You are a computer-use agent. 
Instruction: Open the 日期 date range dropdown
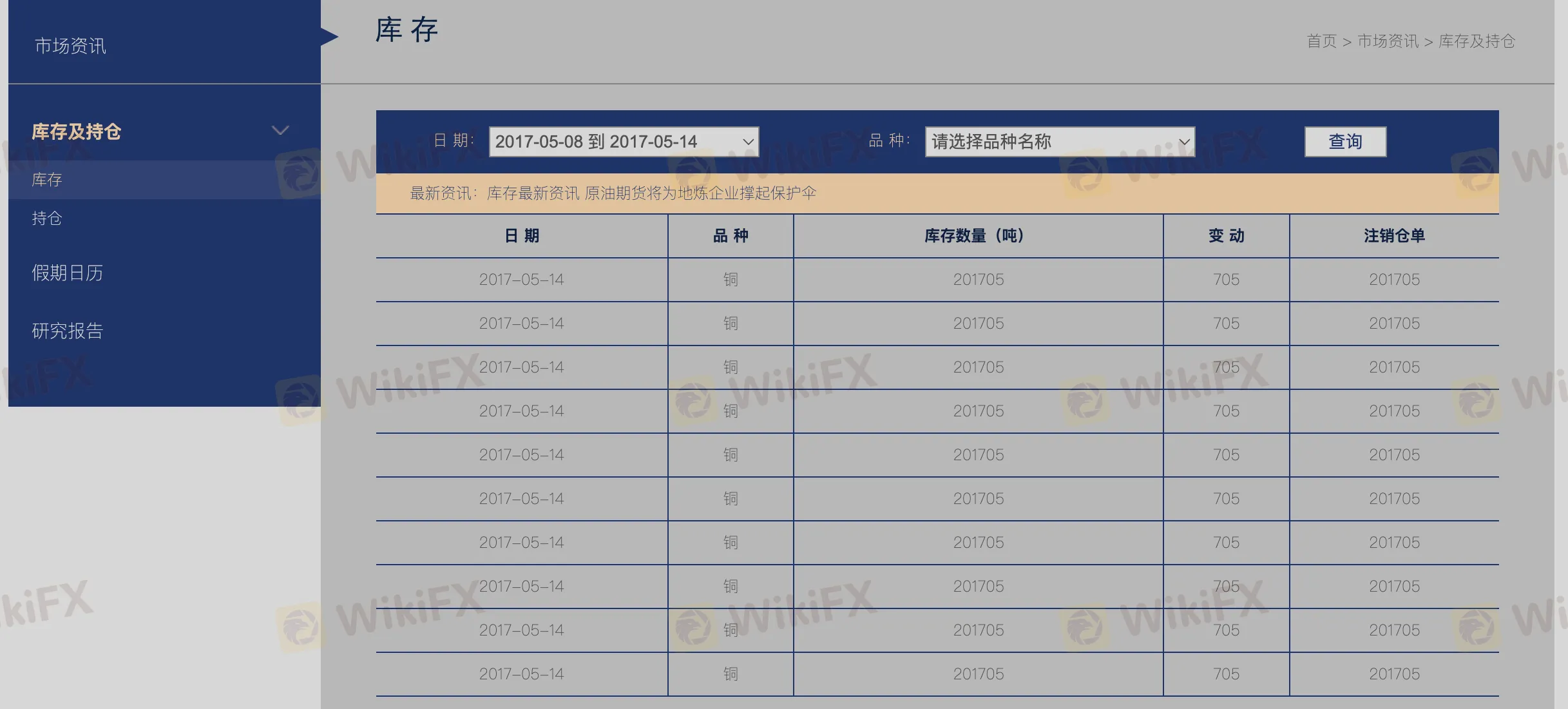(x=623, y=142)
